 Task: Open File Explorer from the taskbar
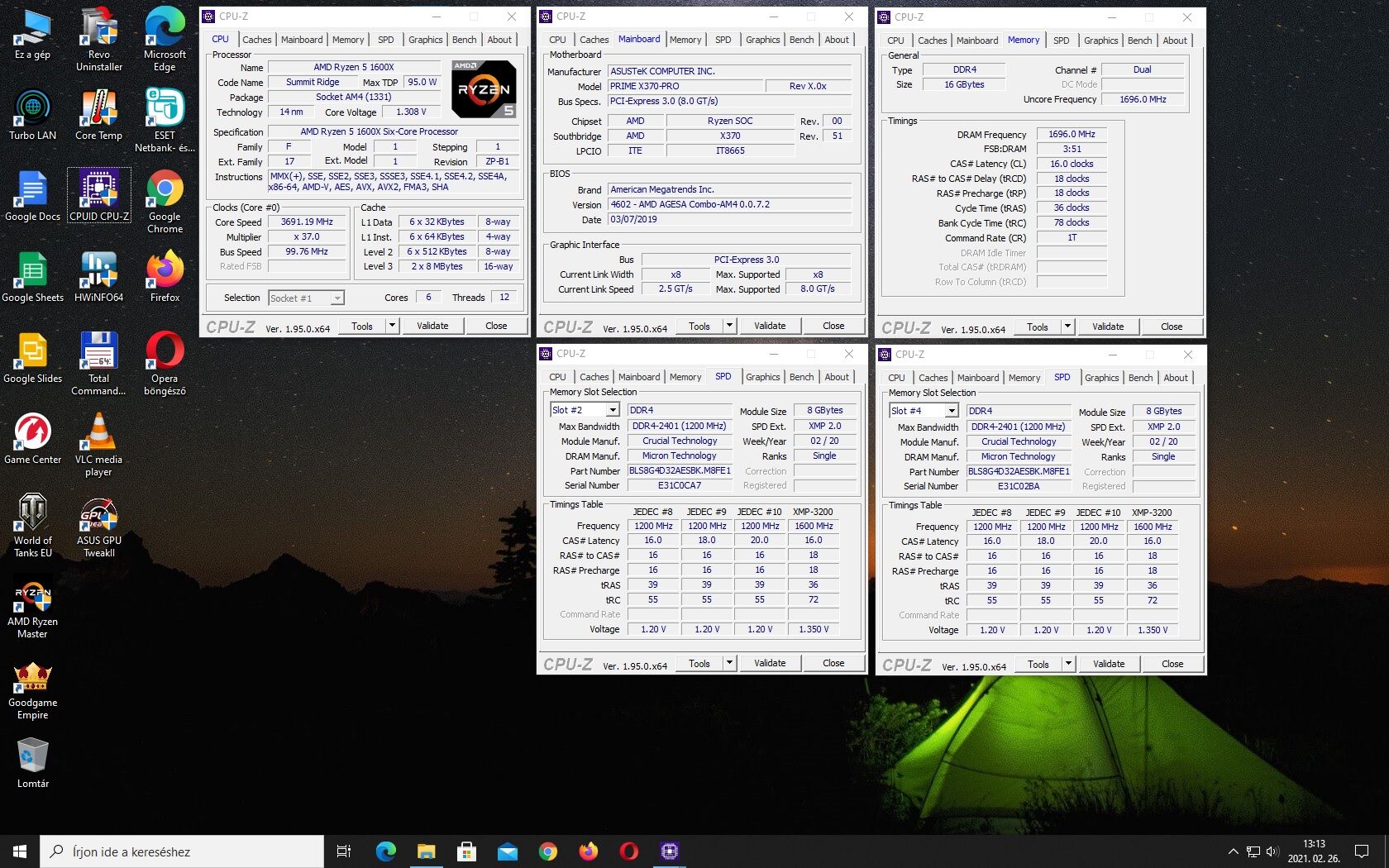(x=426, y=851)
